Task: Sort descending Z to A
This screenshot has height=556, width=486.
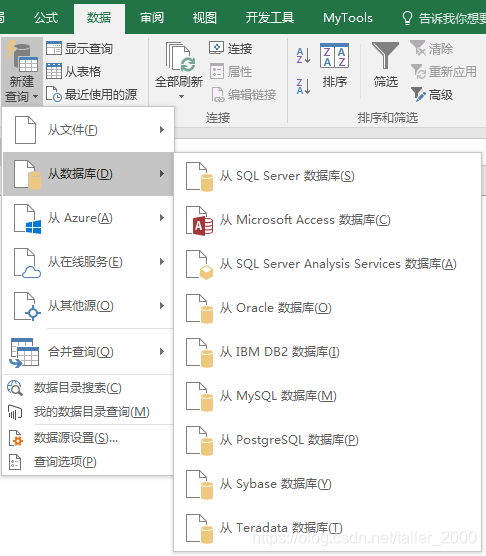Action: tap(303, 87)
